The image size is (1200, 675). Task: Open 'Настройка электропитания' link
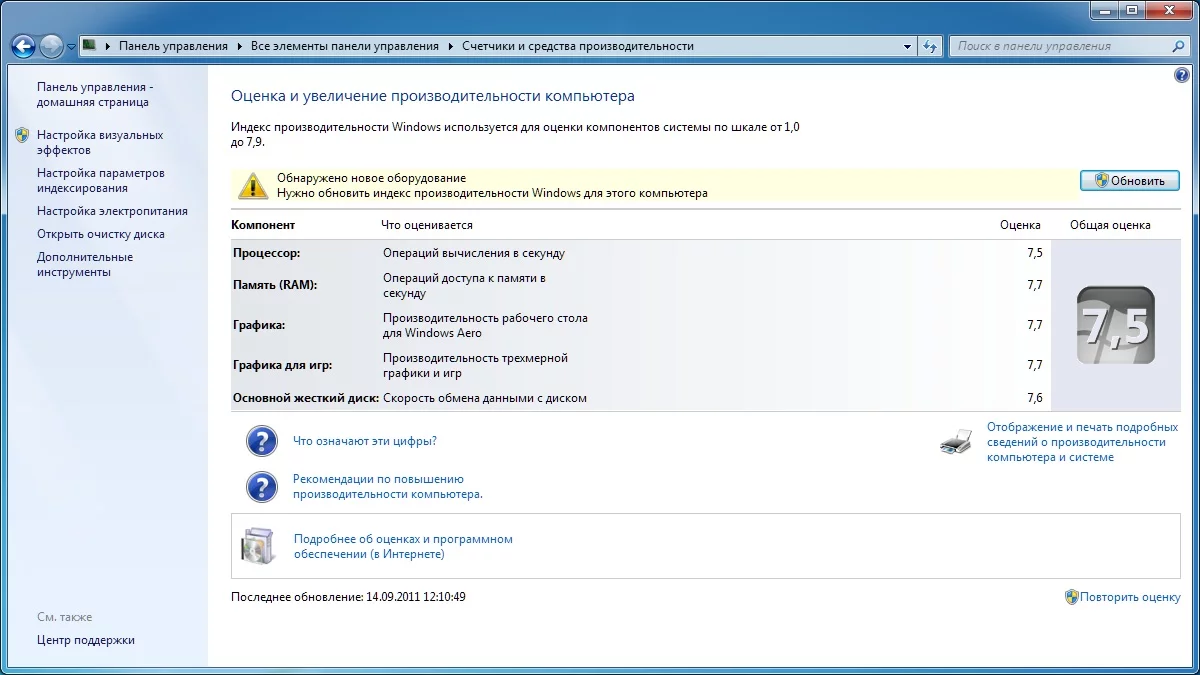click(x=112, y=211)
